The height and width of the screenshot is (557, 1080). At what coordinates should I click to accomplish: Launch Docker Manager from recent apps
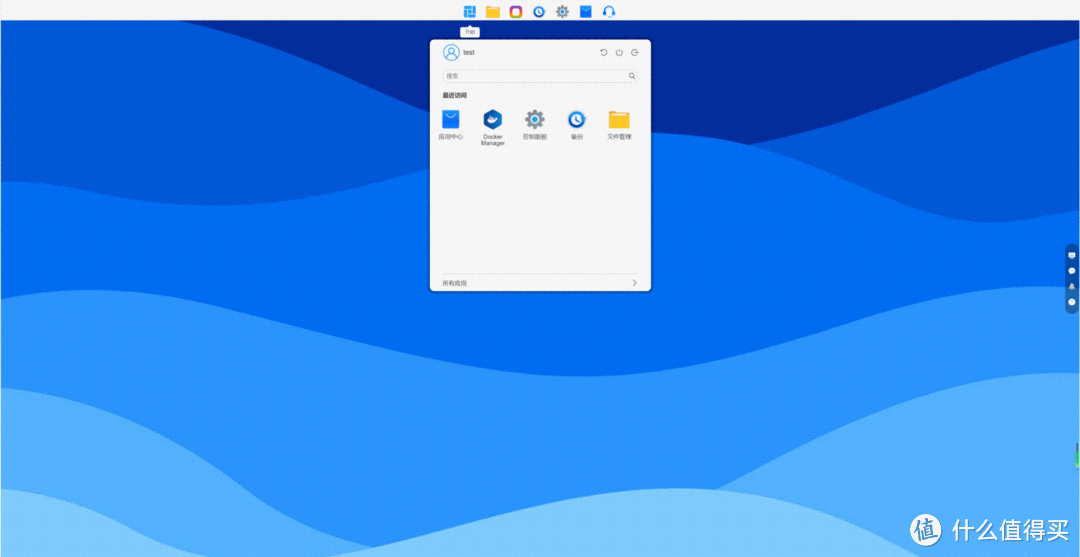[x=493, y=120]
